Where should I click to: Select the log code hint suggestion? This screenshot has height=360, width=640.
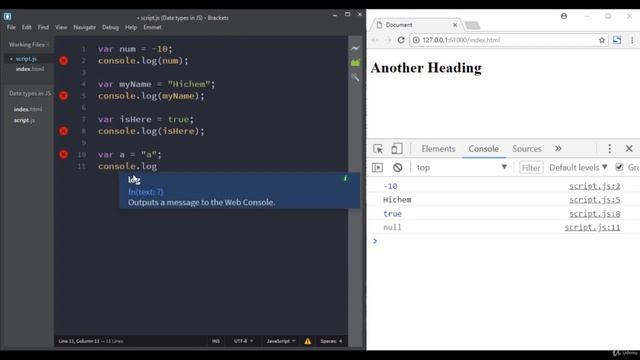point(239,191)
